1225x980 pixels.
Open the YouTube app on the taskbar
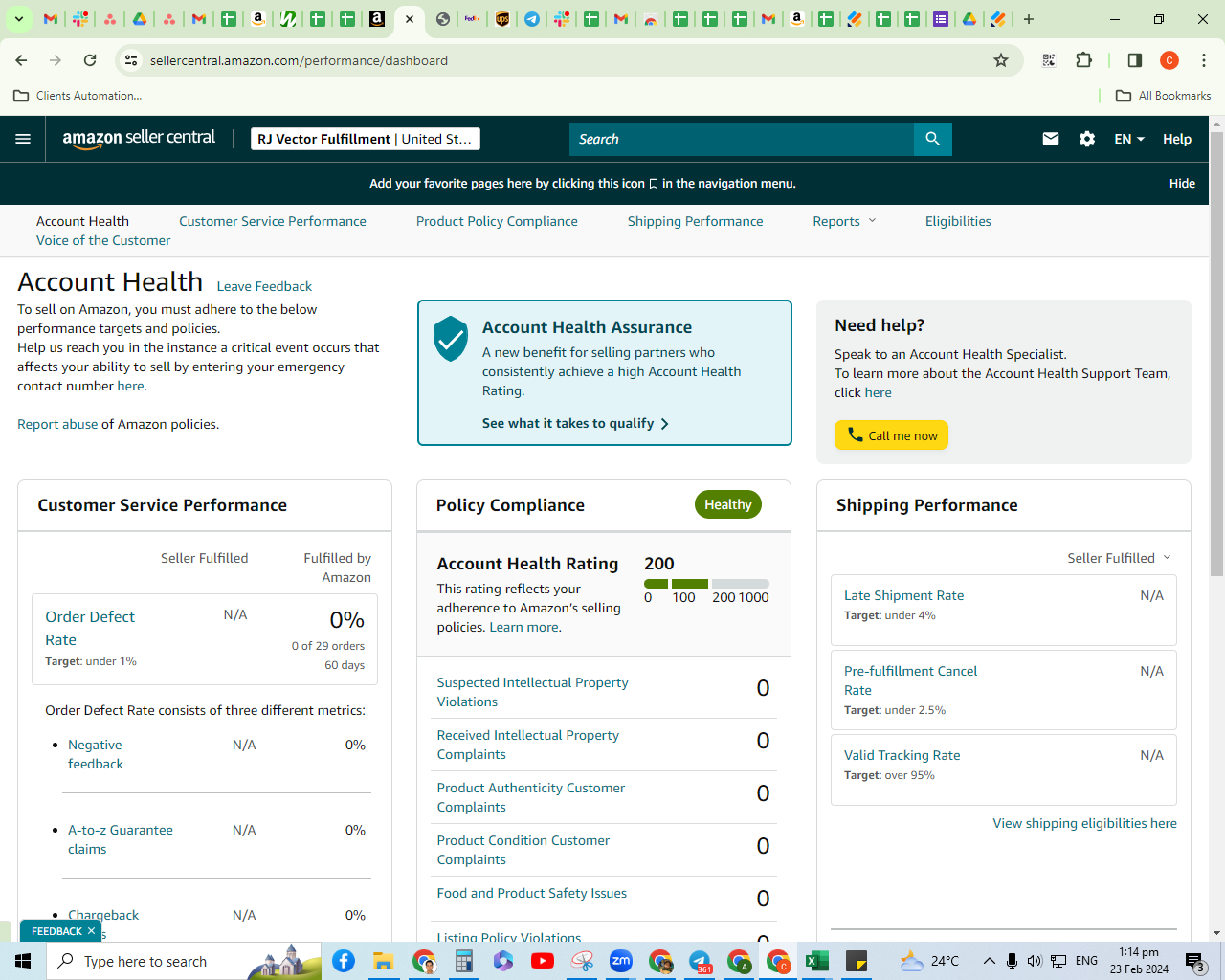pos(543,961)
